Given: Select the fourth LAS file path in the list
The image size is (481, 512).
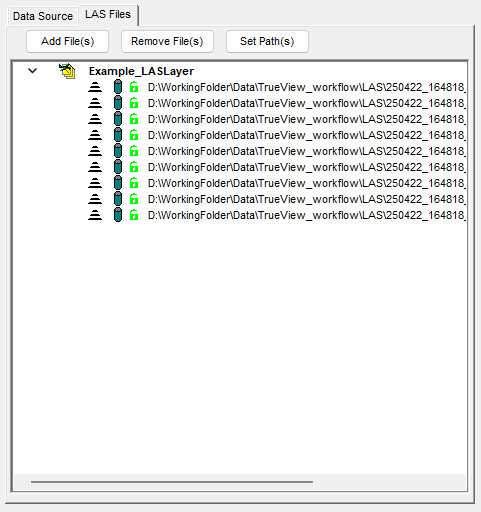Looking at the screenshot, I should 307,135.
